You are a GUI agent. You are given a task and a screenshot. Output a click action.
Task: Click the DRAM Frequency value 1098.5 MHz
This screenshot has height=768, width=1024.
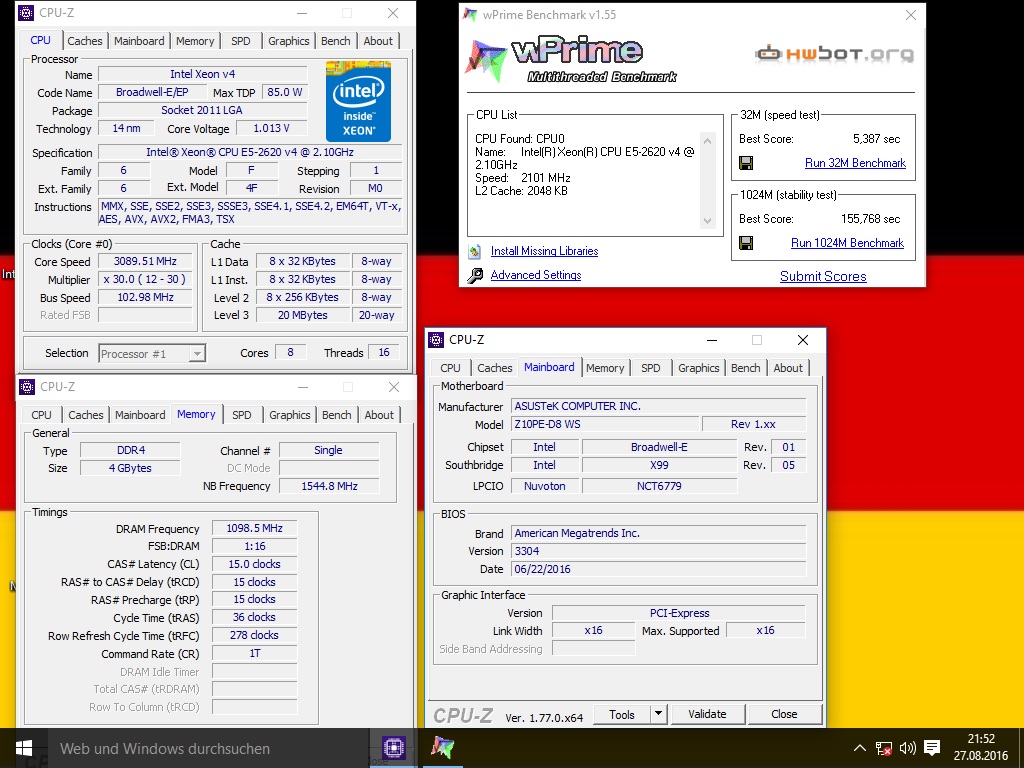255,528
